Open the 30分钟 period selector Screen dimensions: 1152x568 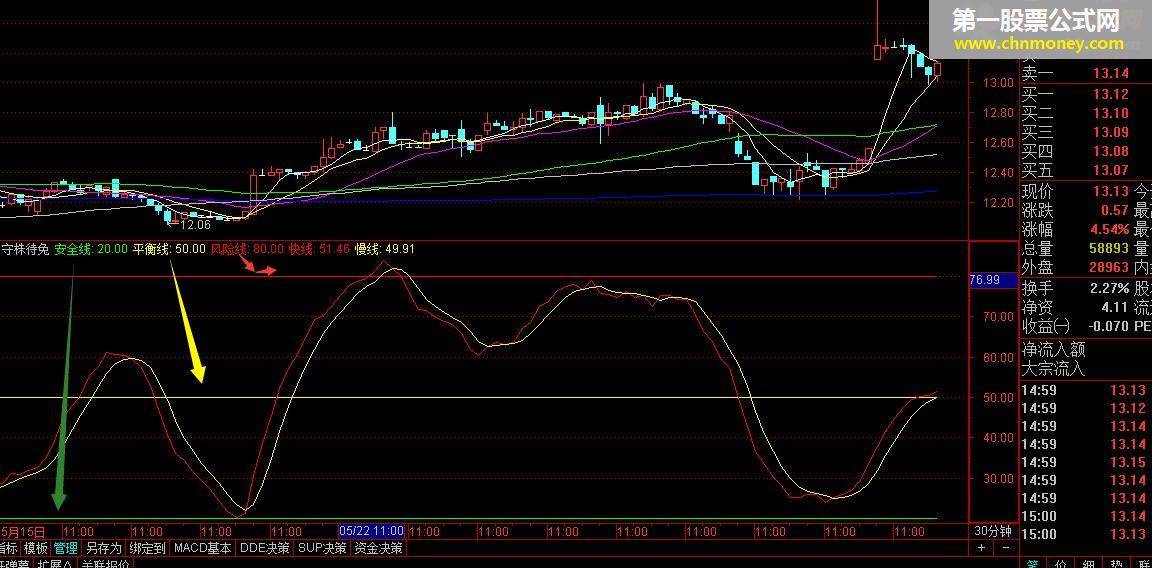pos(993,531)
